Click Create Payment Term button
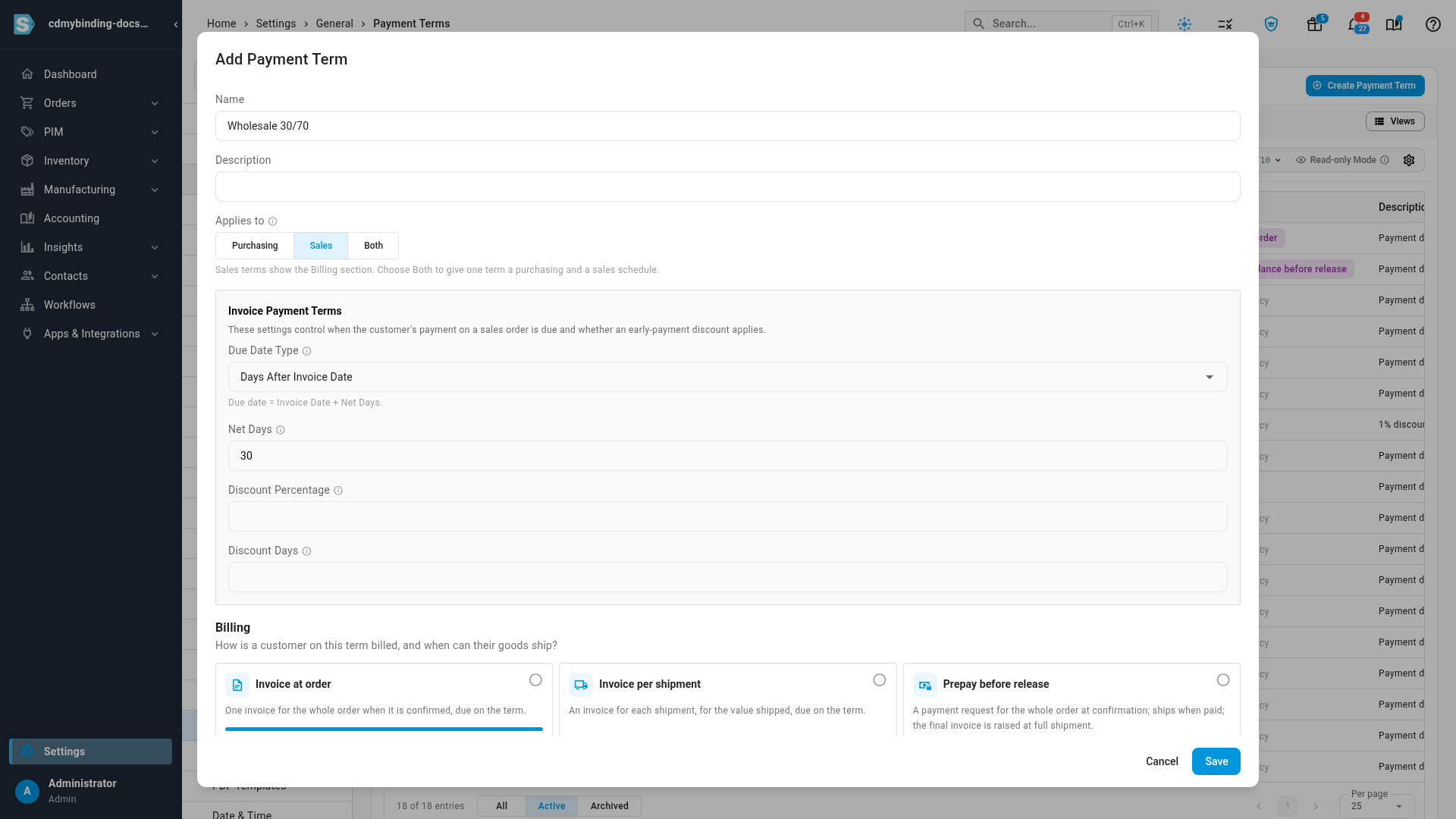The width and height of the screenshot is (1456, 819). click(1365, 86)
